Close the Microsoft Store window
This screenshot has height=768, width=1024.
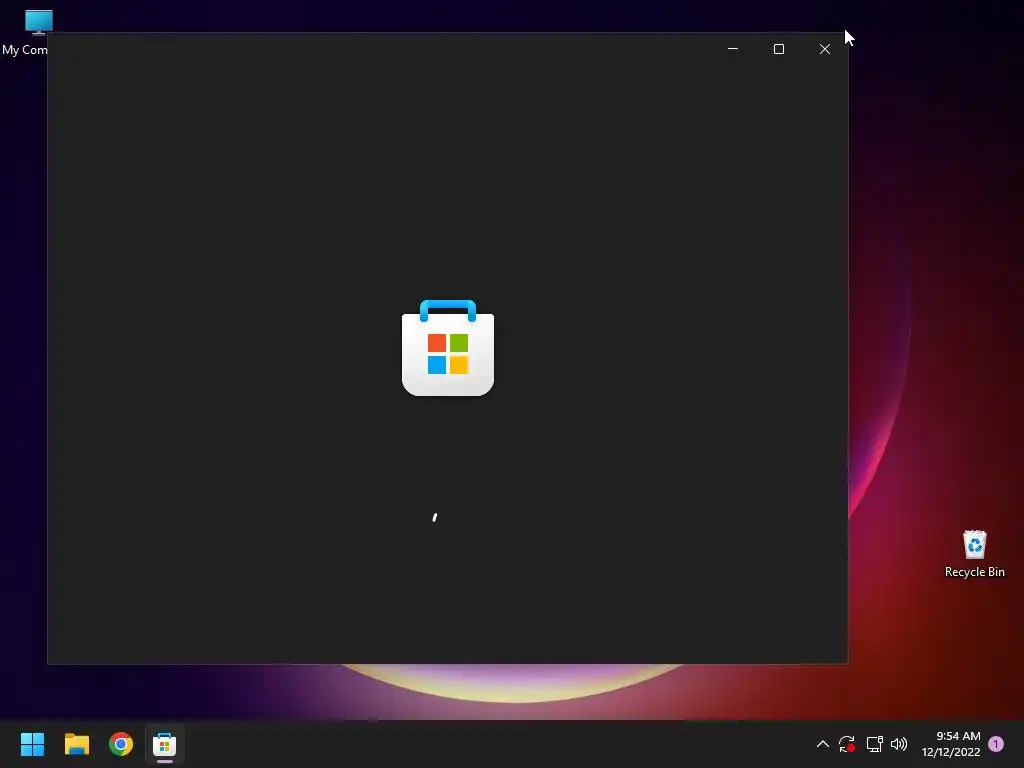point(825,49)
